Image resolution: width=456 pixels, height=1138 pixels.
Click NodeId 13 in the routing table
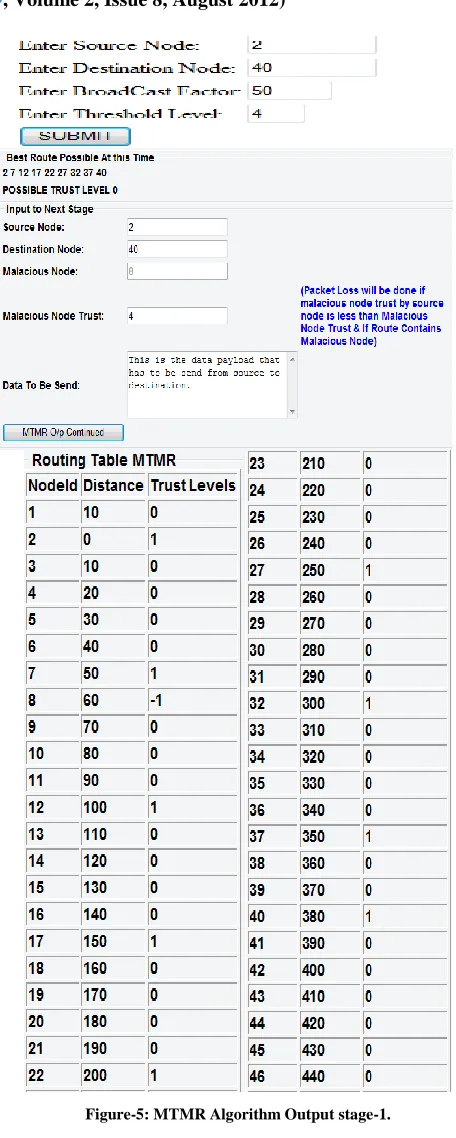[36, 835]
